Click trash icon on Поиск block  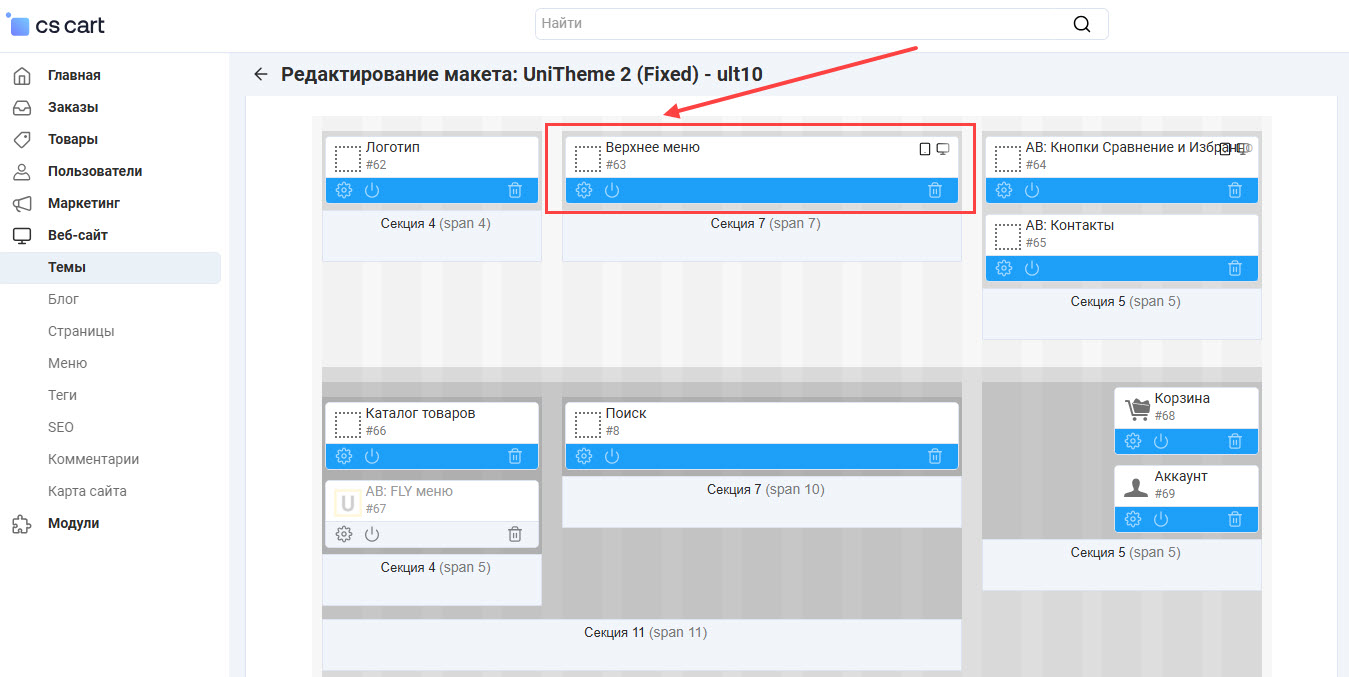tap(935, 456)
